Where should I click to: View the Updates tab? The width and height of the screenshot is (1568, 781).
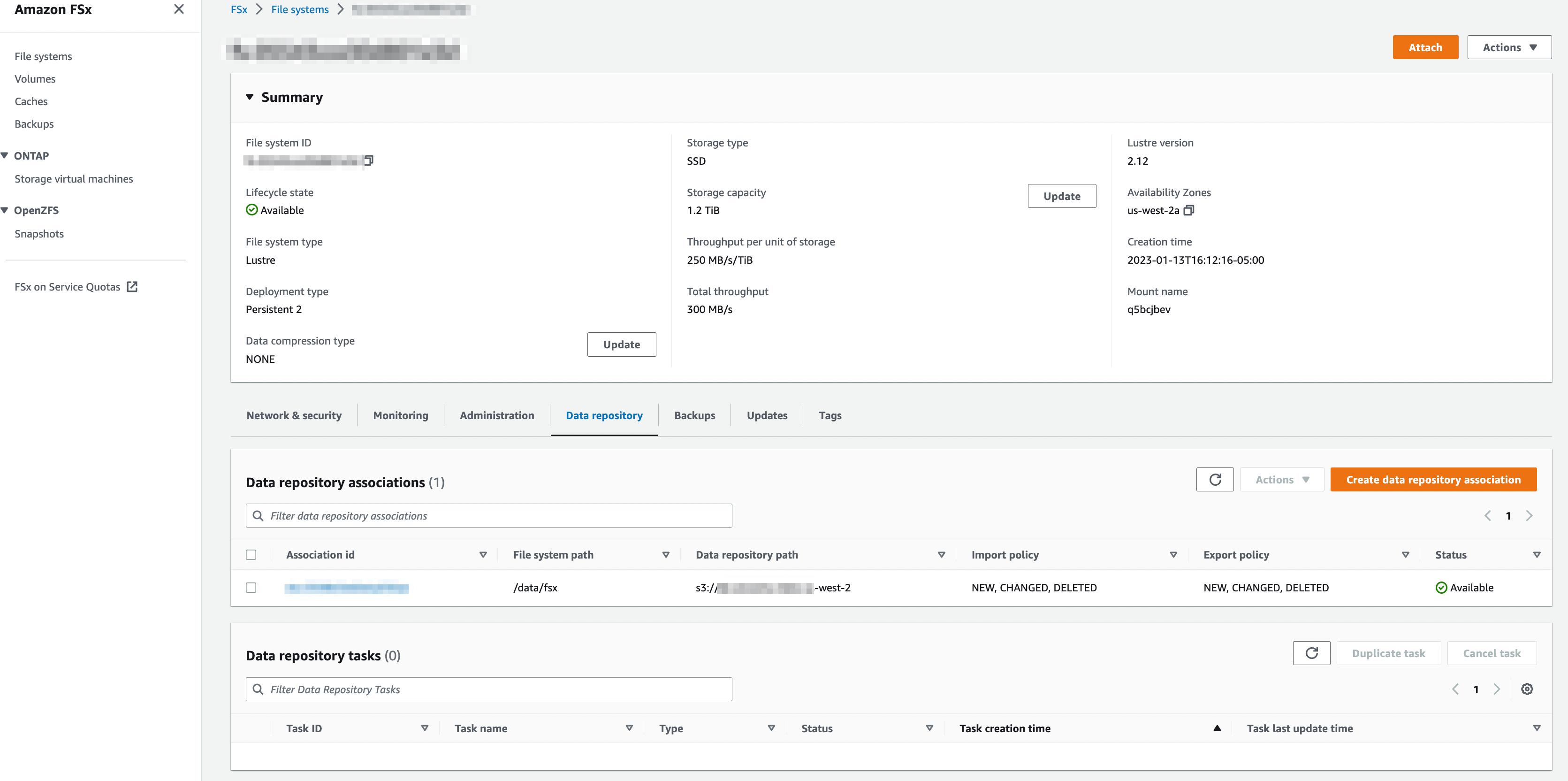click(767, 416)
